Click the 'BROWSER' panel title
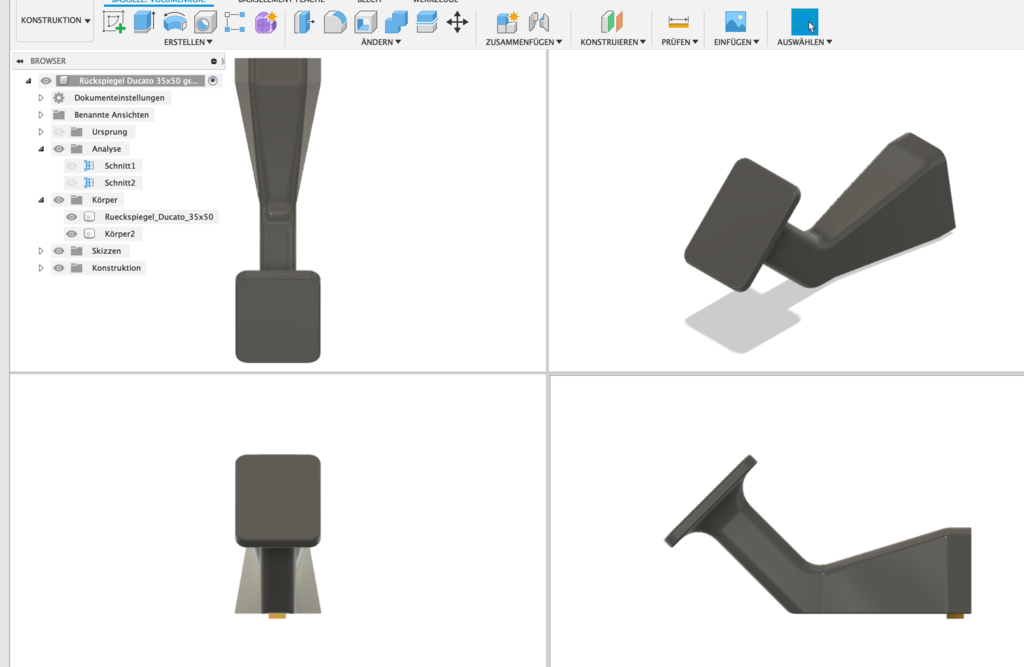Screen dimensions: 1024x667 [48, 61]
